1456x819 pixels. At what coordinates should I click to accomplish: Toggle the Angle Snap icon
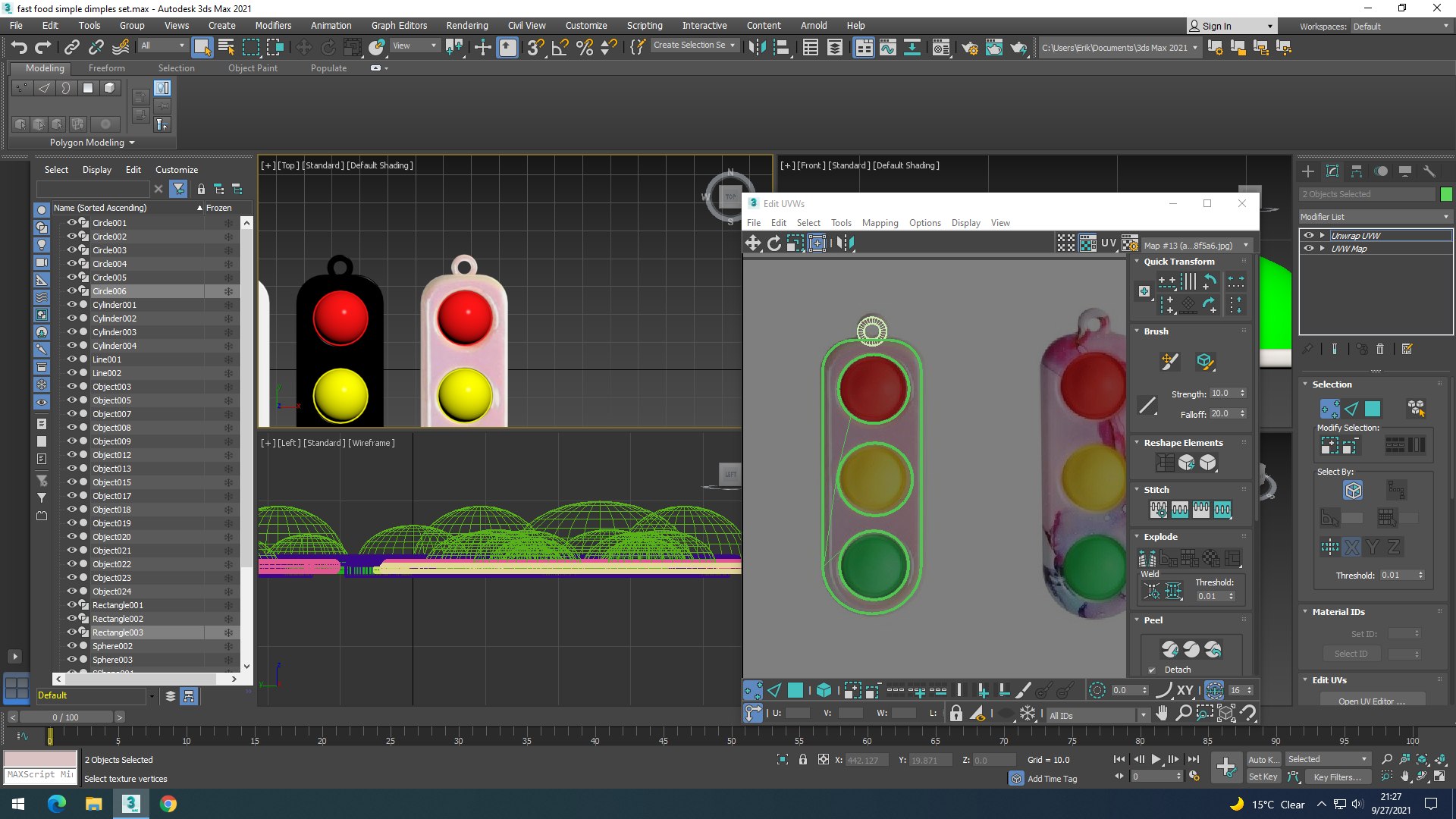[x=560, y=48]
